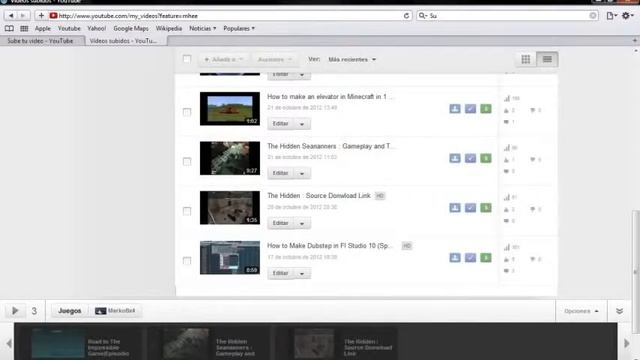Add bookmark with the plus button
The image size is (640, 360).
41,16
